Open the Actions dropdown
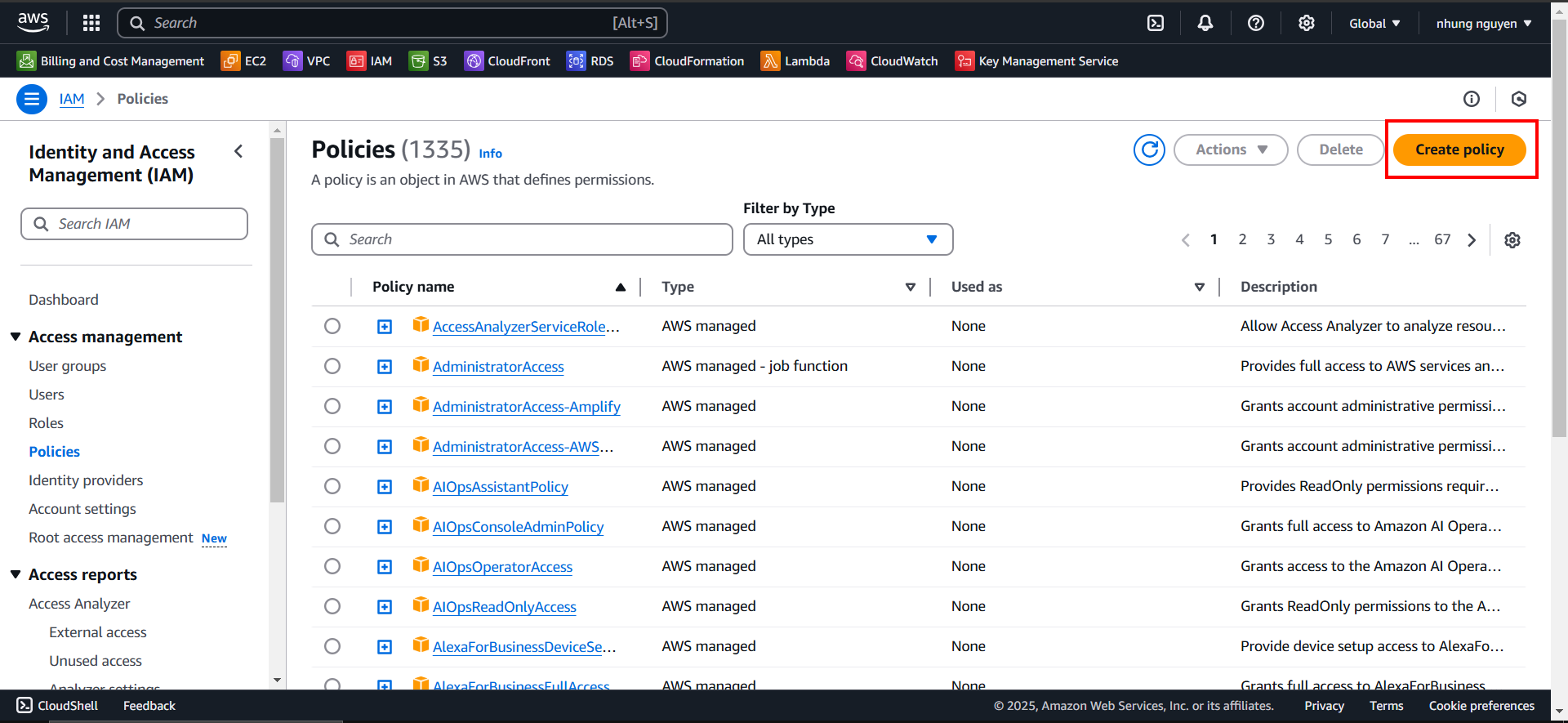1568x723 pixels. coord(1231,150)
